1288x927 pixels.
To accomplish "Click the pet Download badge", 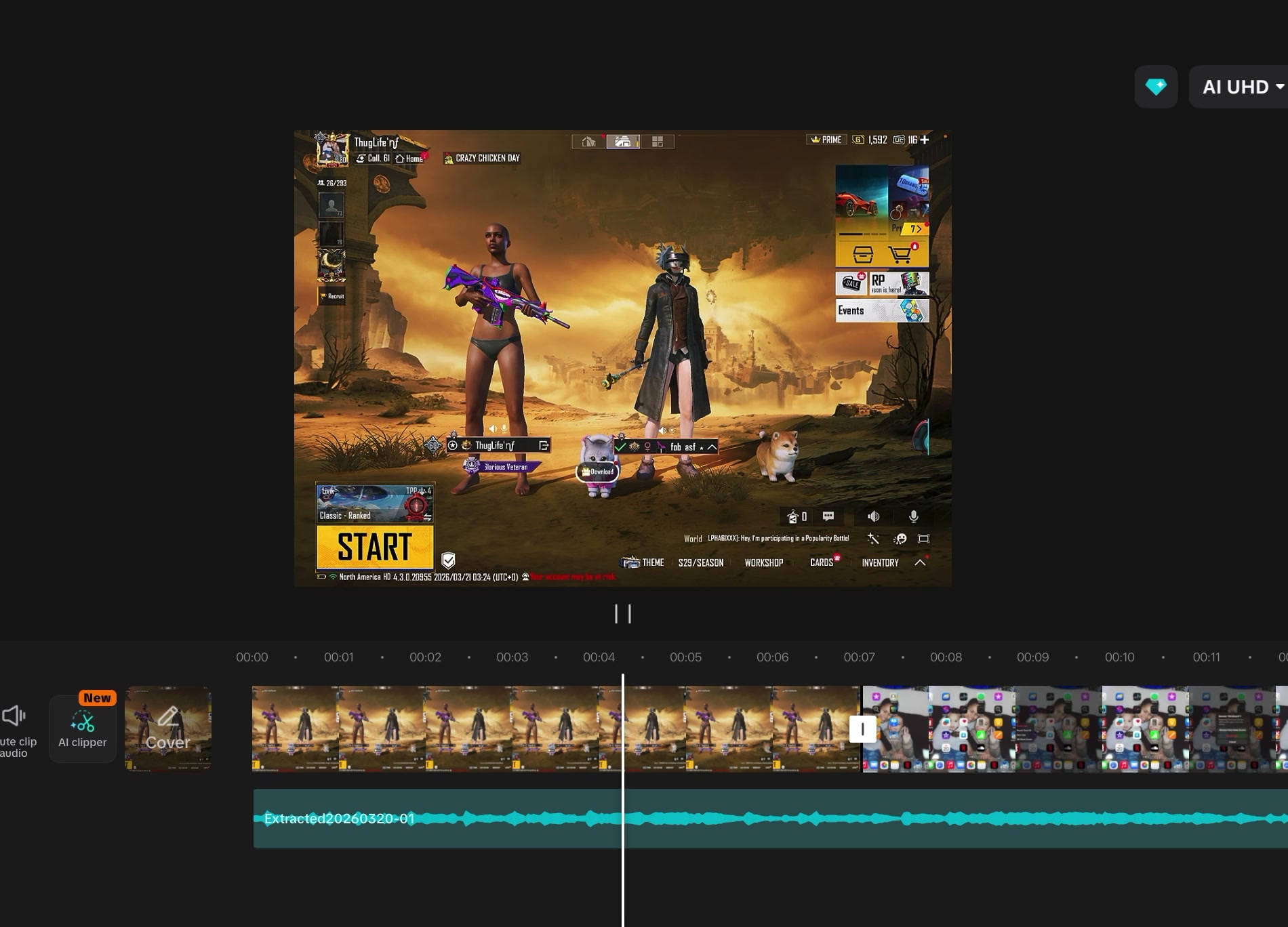I will pos(598,472).
